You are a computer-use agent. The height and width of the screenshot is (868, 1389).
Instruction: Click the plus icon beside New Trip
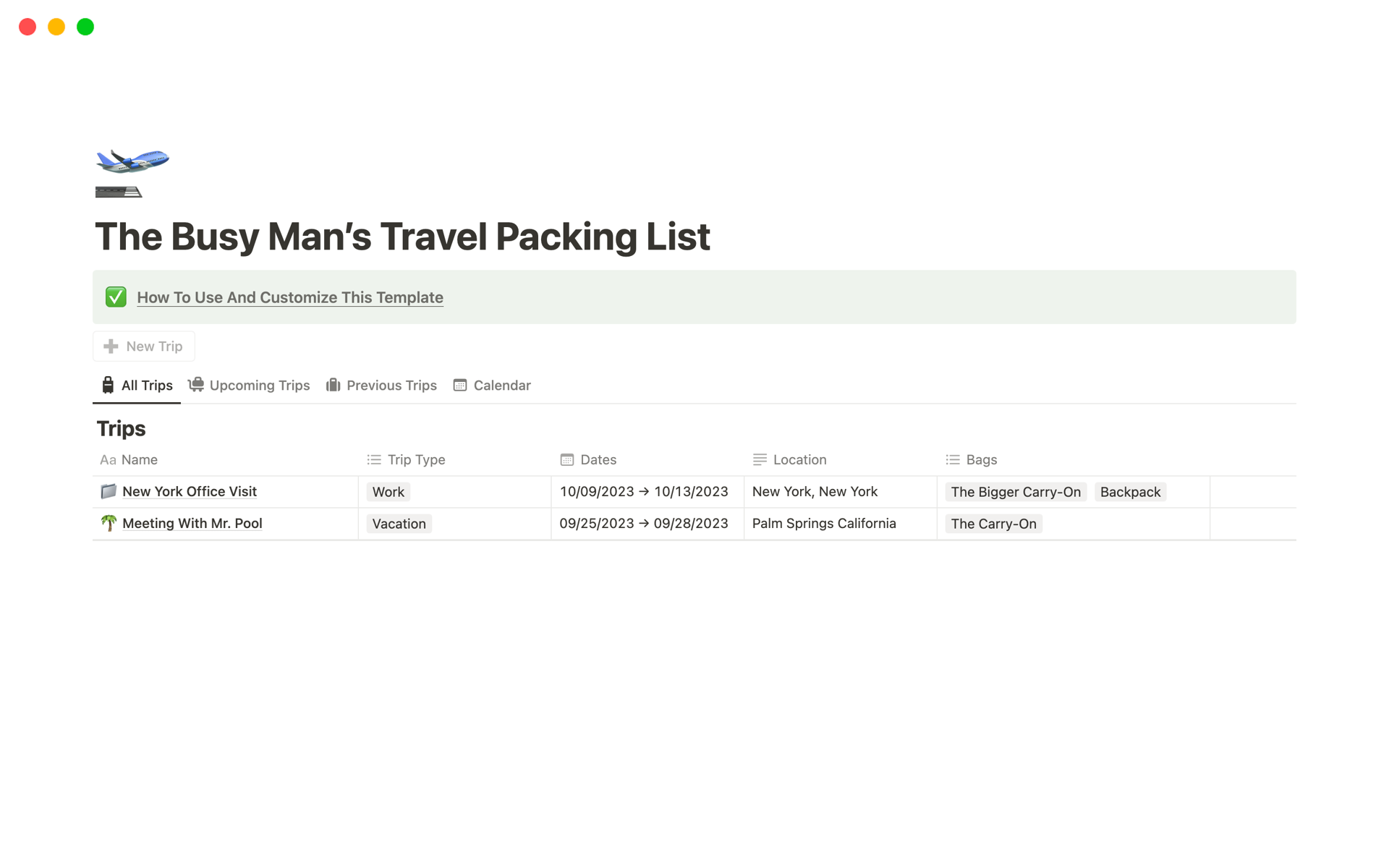[111, 346]
